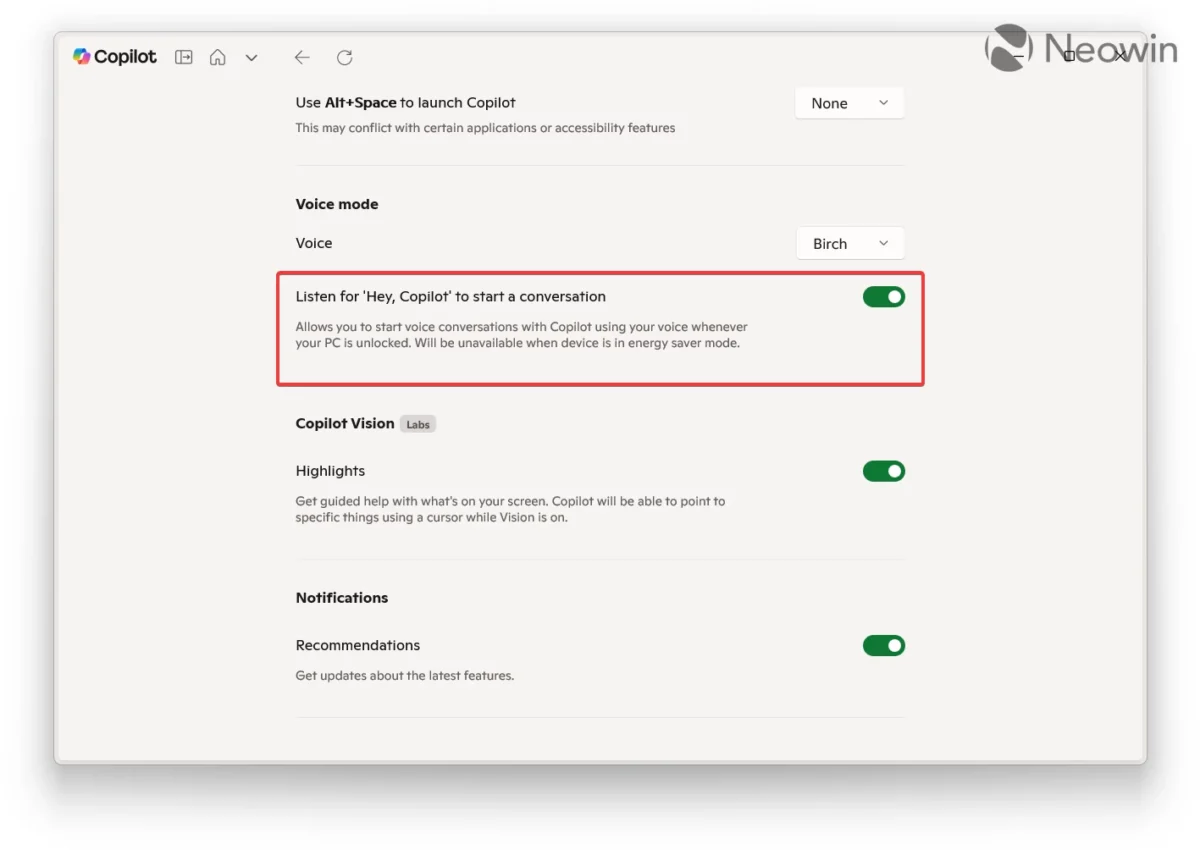Click the 'Highlights' setting label

pyautogui.click(x=330, y=471)
